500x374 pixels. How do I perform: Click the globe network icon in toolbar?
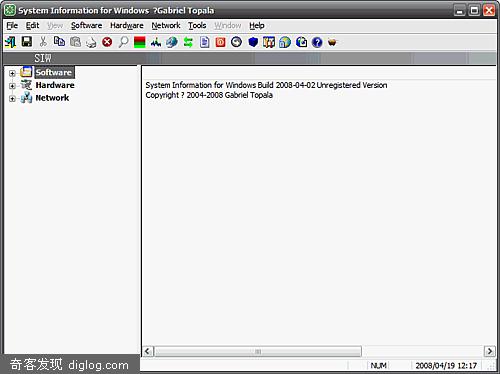(172, 42)
